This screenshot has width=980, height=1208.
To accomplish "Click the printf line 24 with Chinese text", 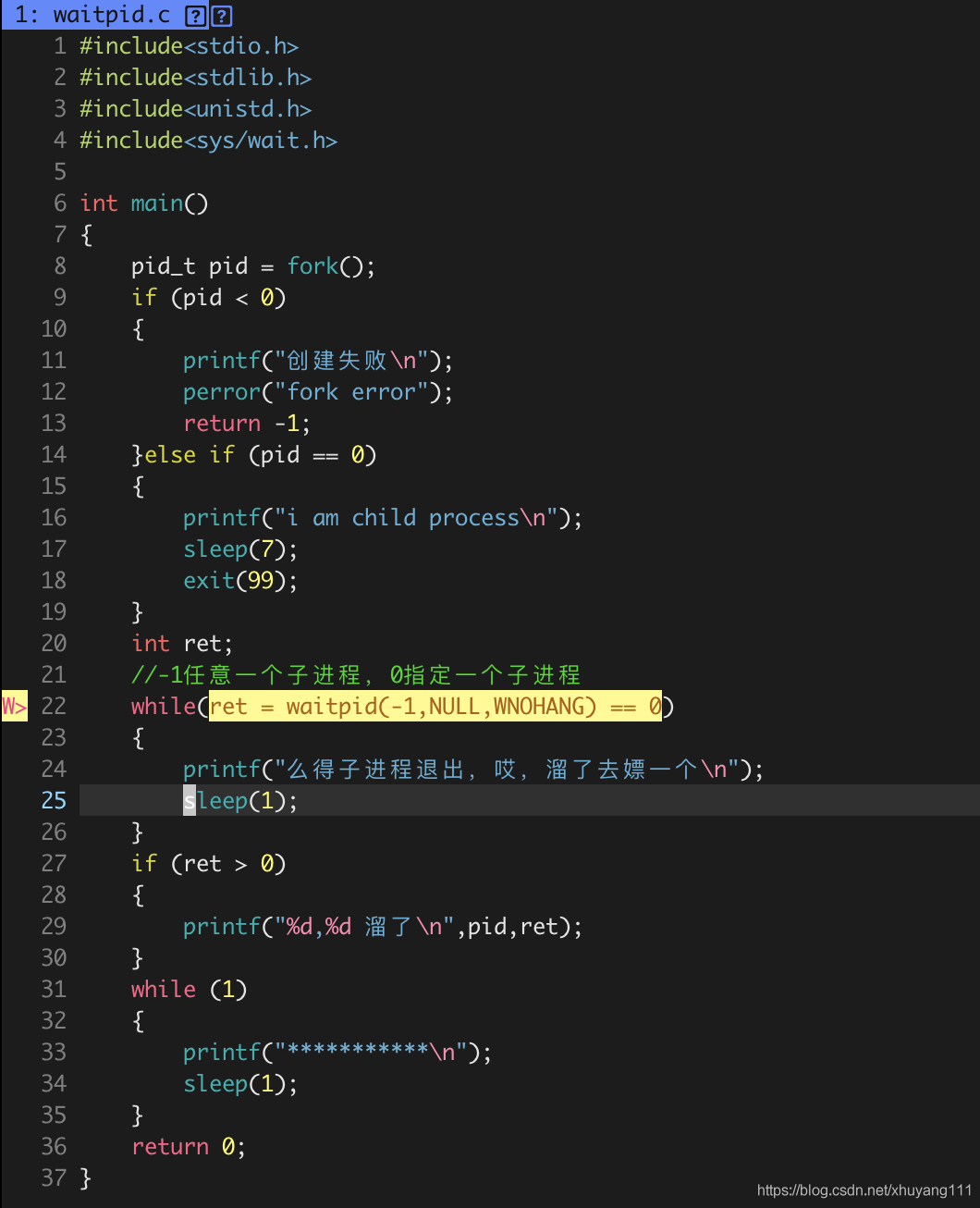I will [473, 770].
